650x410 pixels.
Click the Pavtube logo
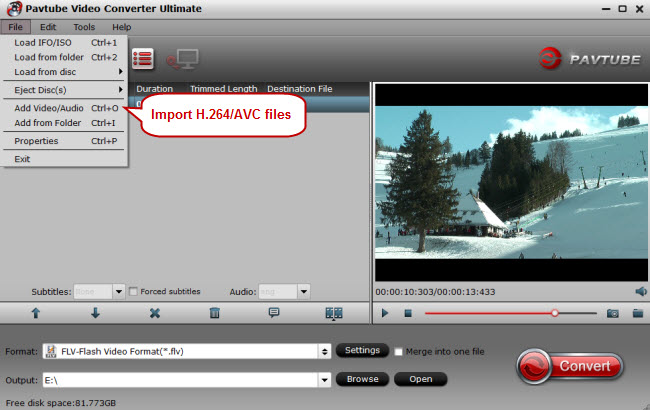point(589,59)
